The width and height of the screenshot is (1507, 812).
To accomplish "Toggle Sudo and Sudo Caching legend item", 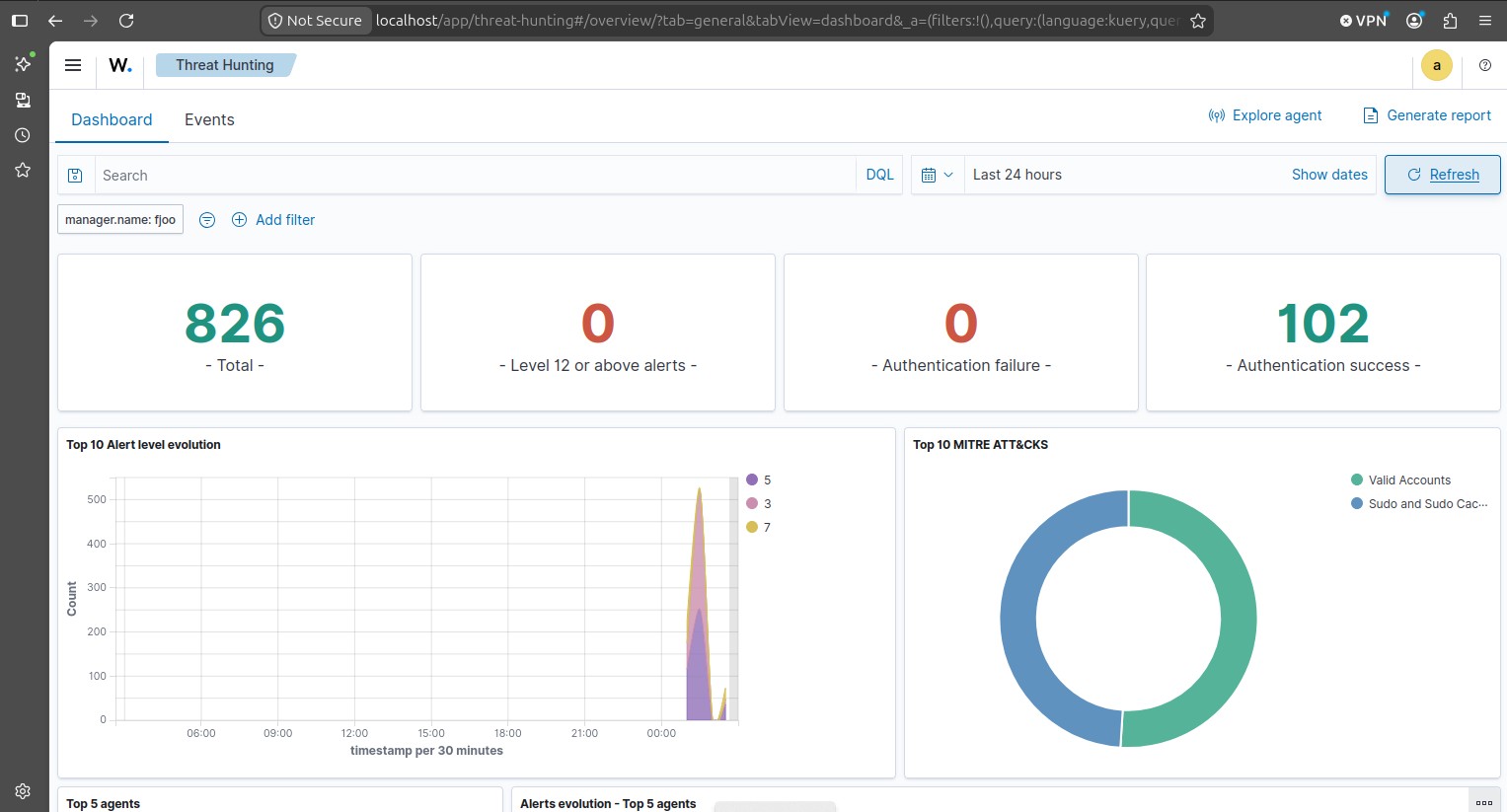I will pos(1419,504).
